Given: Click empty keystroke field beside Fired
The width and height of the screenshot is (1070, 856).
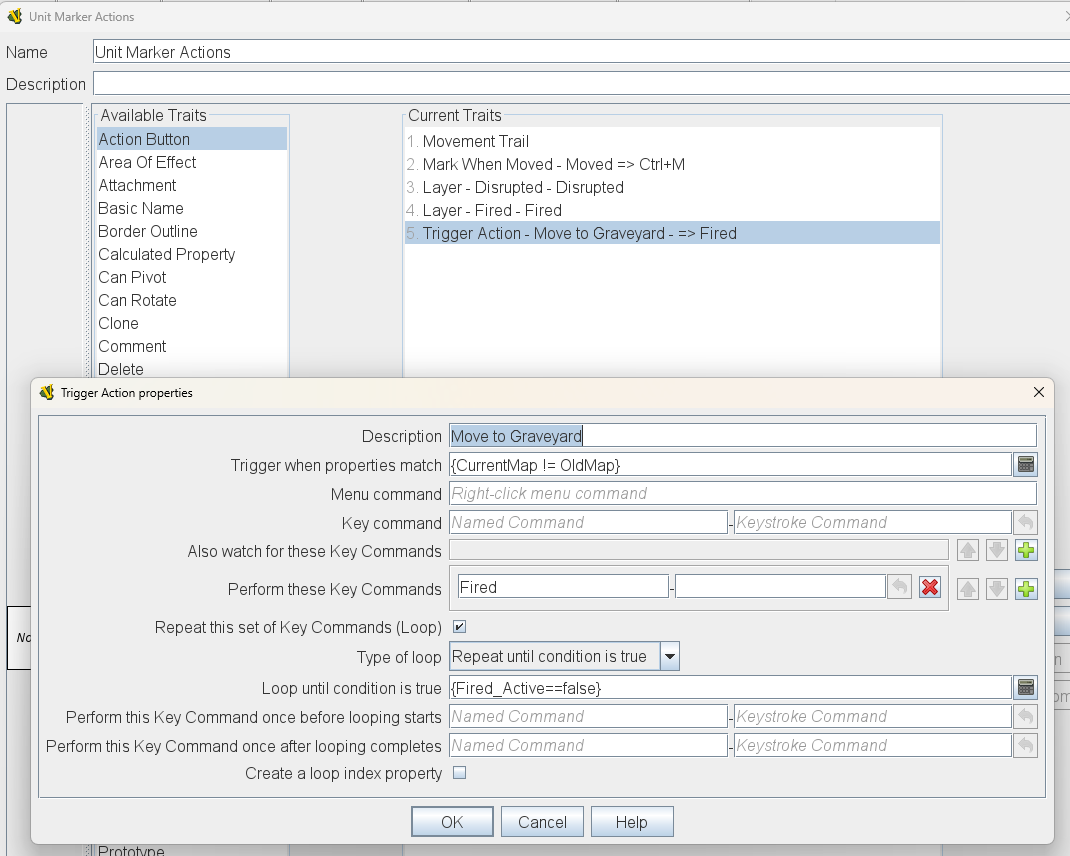Looking at the screenshot, I should (x=780, y=587).
